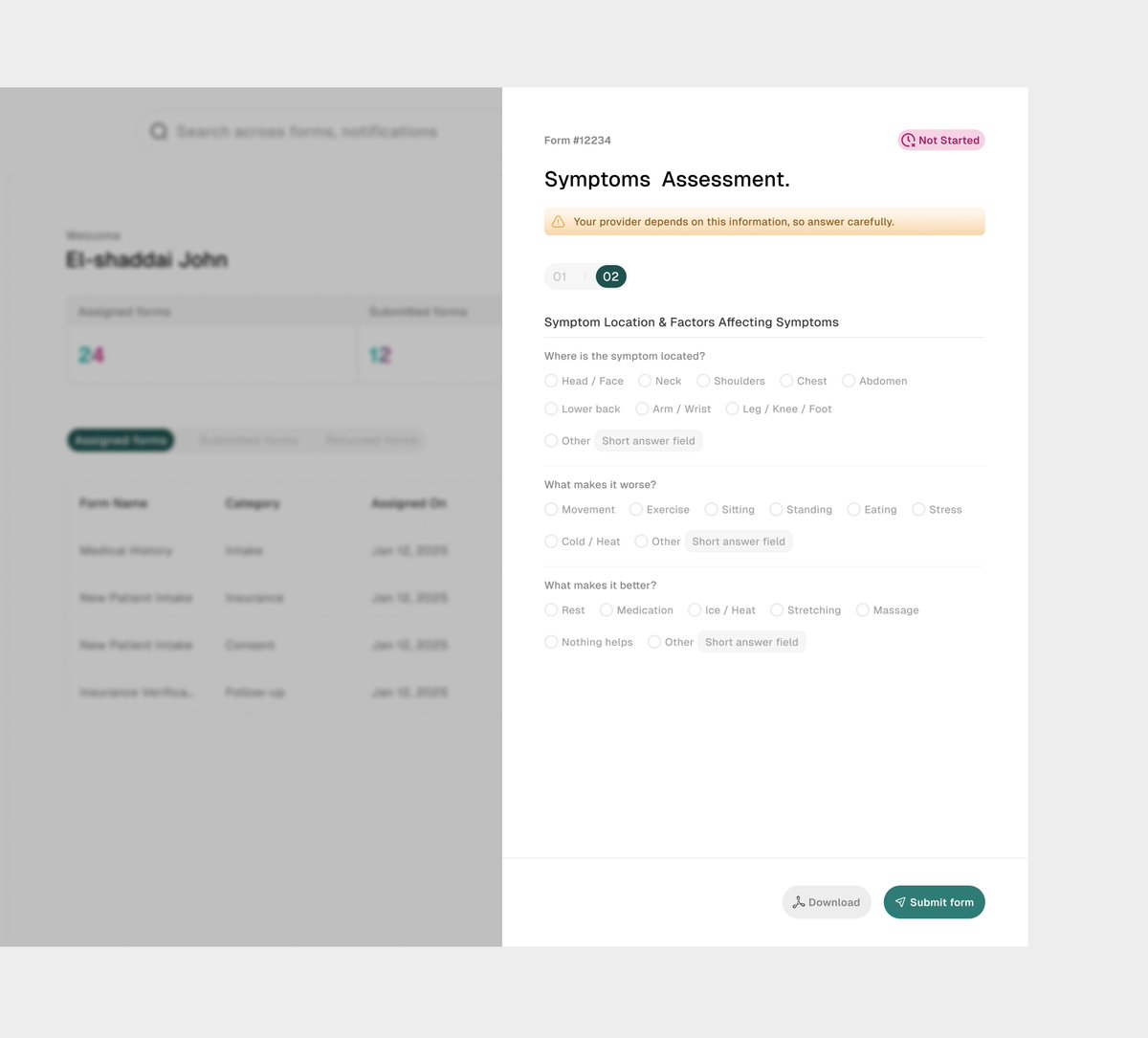The width and height of the screenshot is (1148, 1038).
Task: Click the Form #12234 label
Action: (578, 141)
